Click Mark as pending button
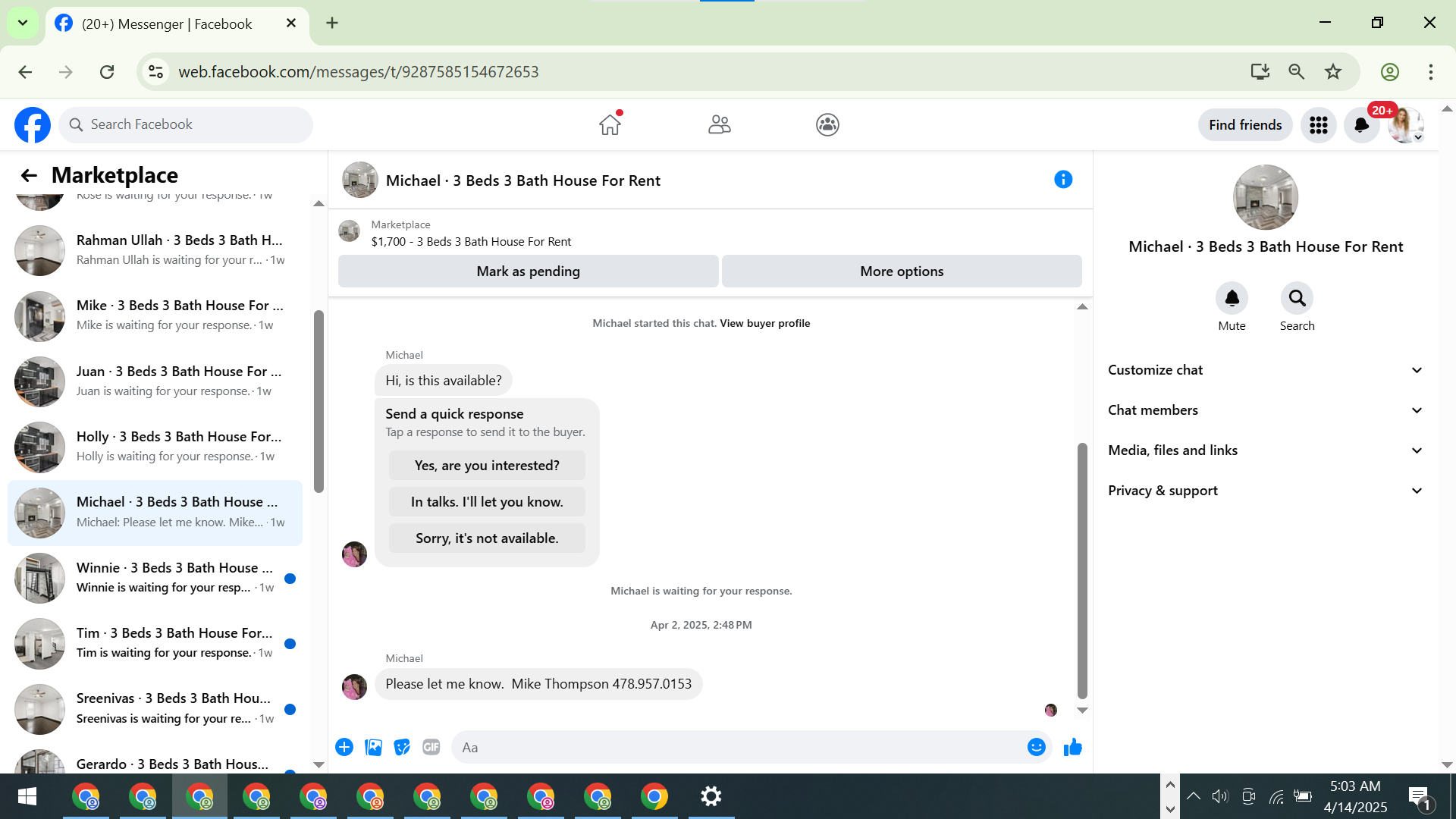This screenshot has width=1456, height=819. (528, 271)
